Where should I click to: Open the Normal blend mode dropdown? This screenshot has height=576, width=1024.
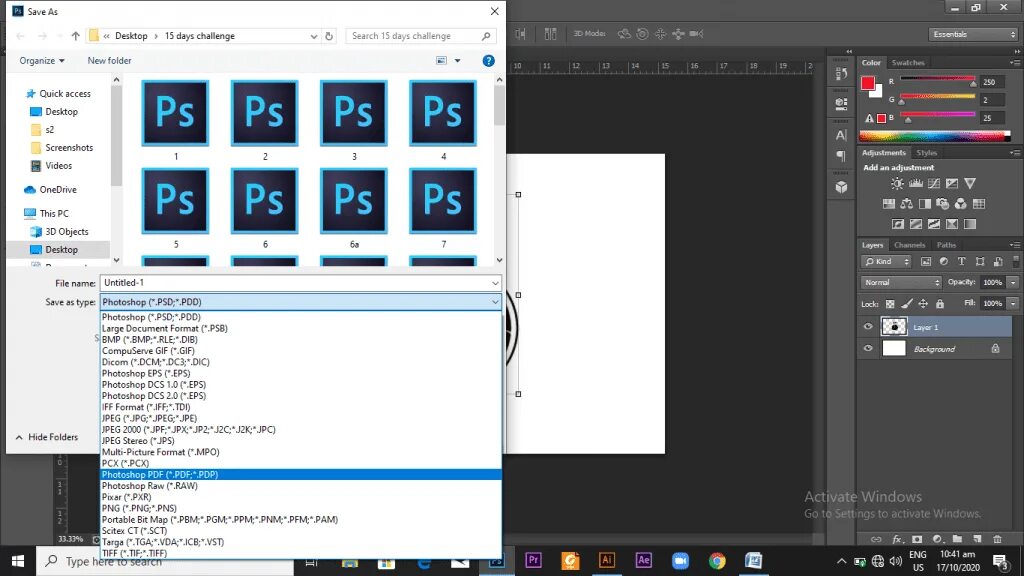point(901,283)
